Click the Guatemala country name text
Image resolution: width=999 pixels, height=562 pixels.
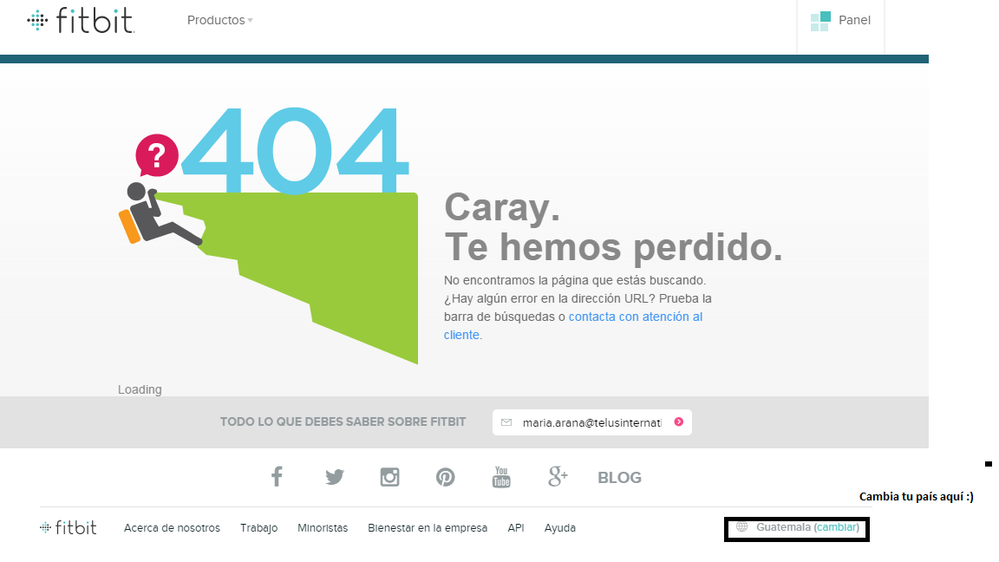[x=783, y=528]
